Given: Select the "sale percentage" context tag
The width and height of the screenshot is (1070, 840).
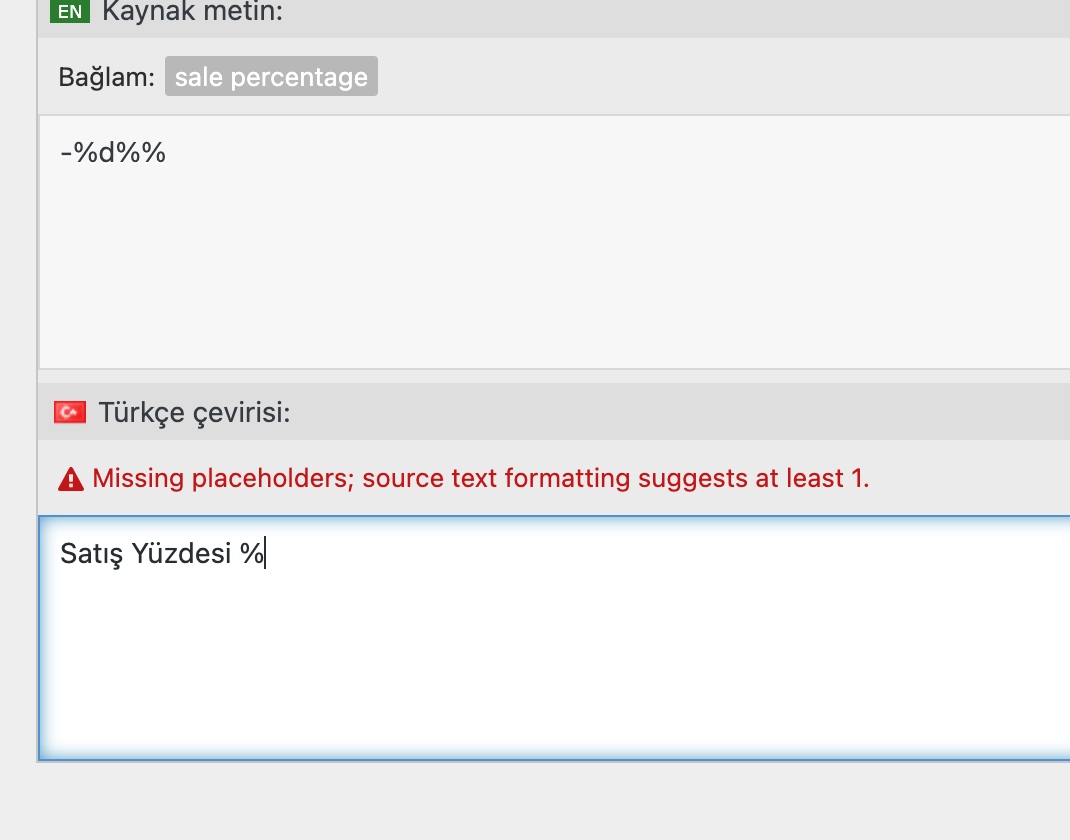Looking at the screenshot, I should 271,76.
